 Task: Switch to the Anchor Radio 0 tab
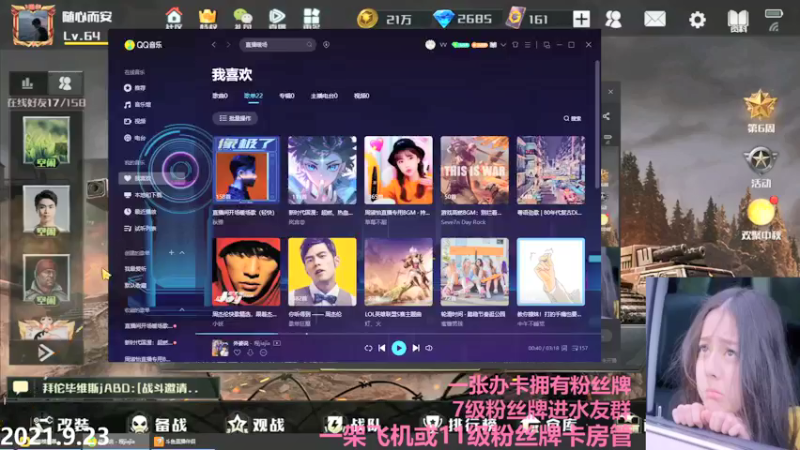tap(324, 95)
